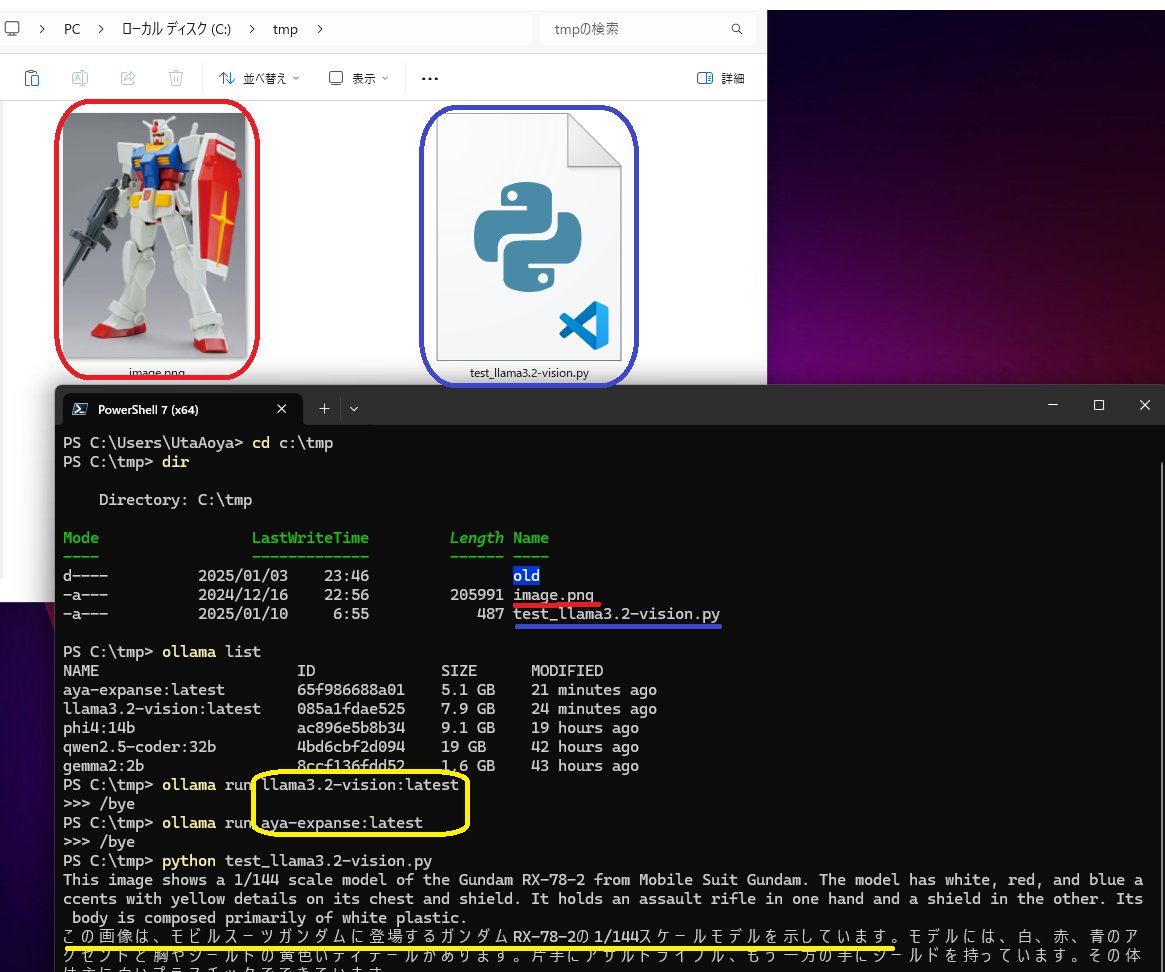Select PC in the breadcrumb path
Viewport: 1165px width, 972px height.
(x=72, y=29)
